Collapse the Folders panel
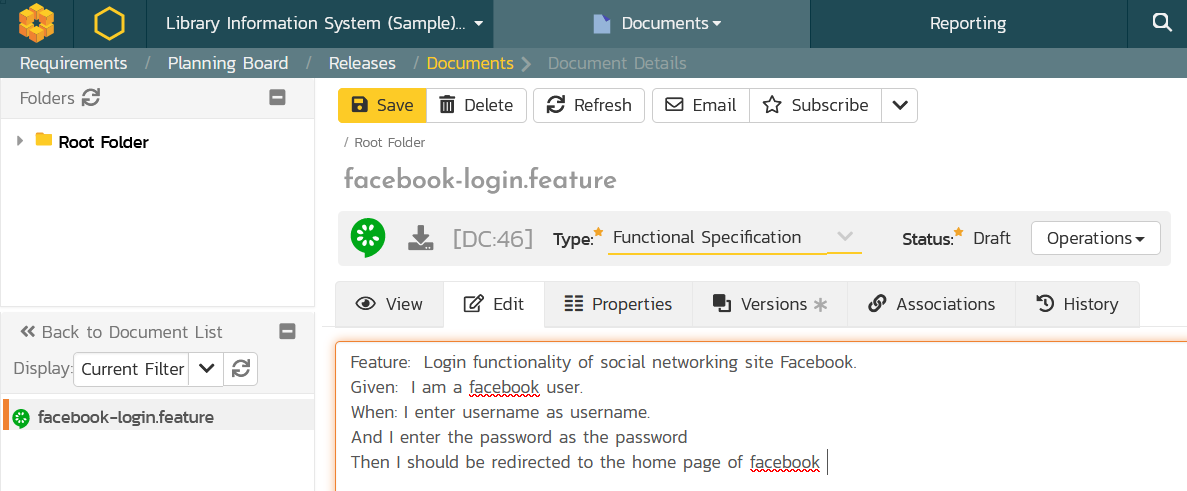 tap(278, 98)
